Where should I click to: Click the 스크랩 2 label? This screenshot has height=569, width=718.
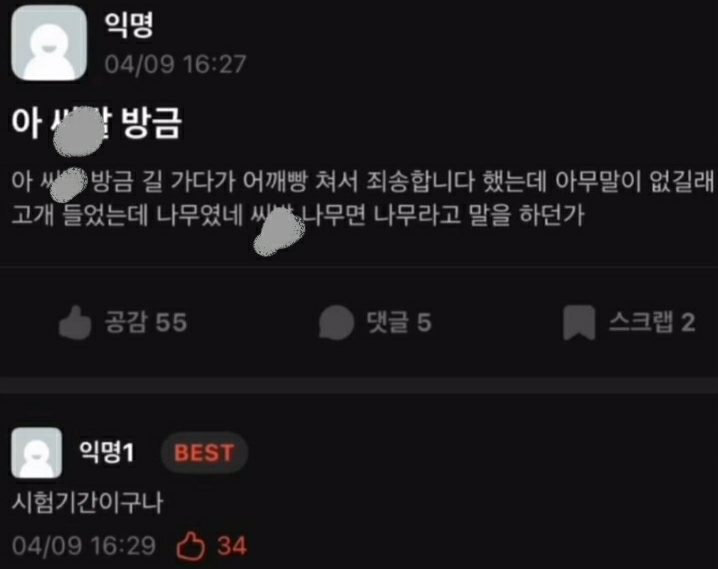652,322
